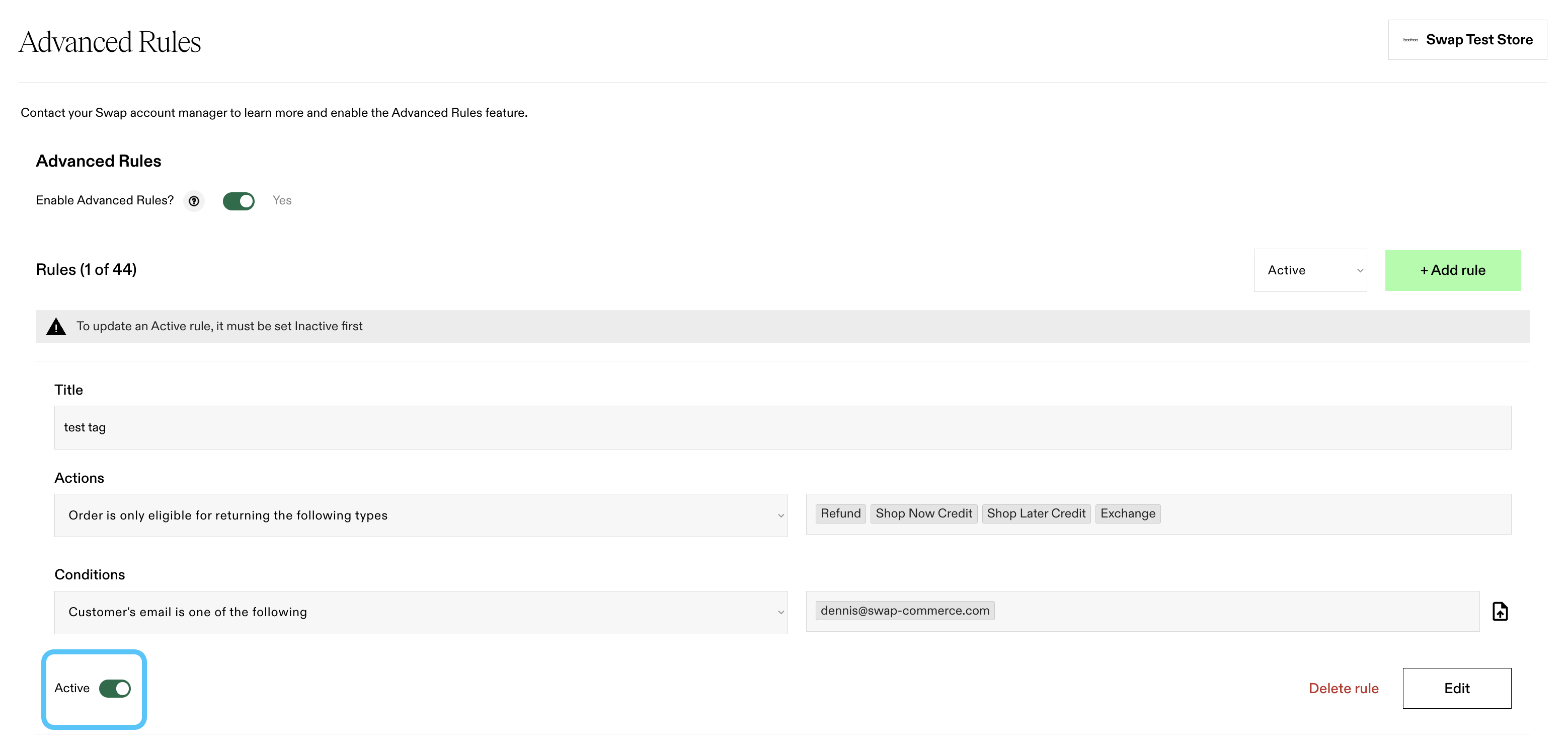Select the Shop Later Credit tag
Viewport: 1568px width, 747px height.
pyautogui.click(x=1036, y=514)
